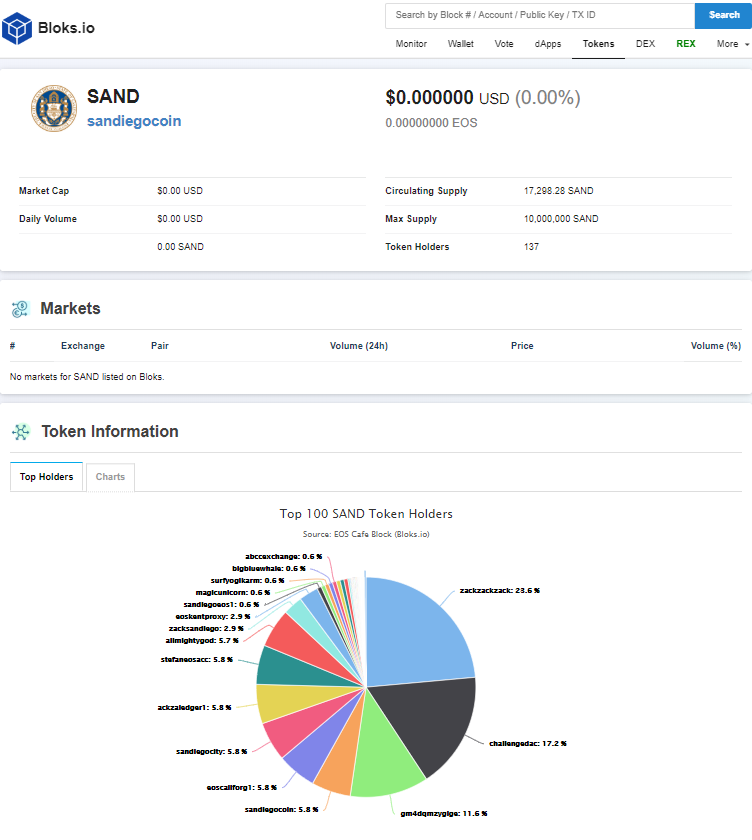Image resolution: width=752 pixels, height=840 pixels.
Task: Click the Exchange column header
Action: pos(83,346)
